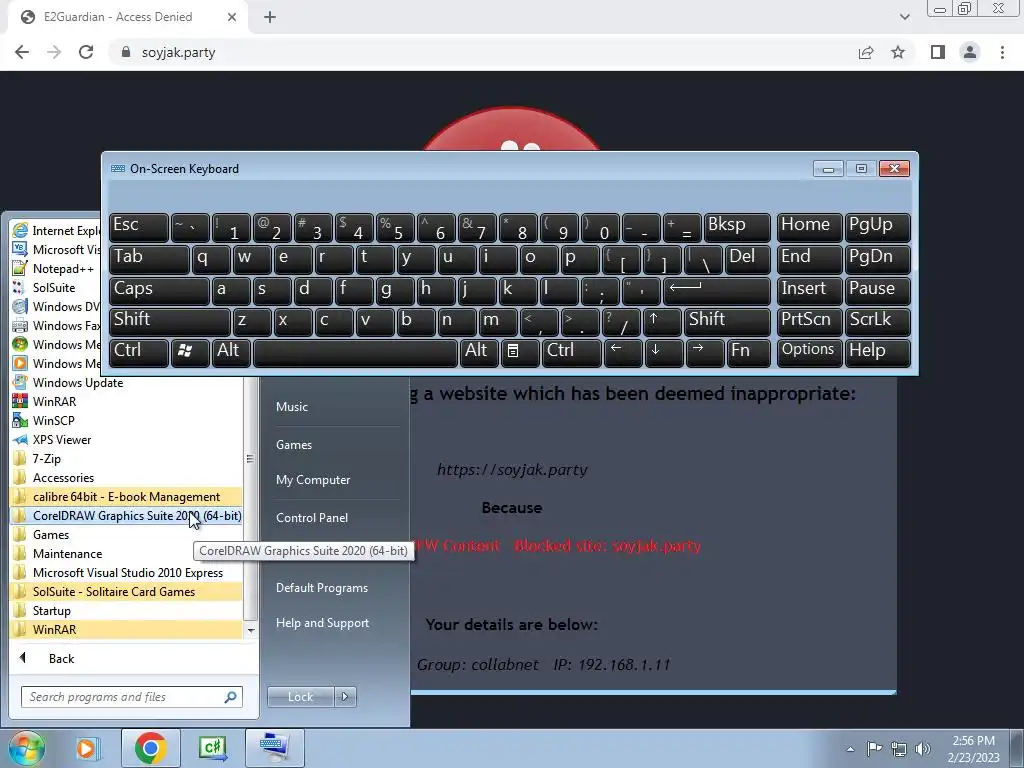Open shutdown options arrow next to Lock
Viewport: 1024px width, 768px height.
pos(345,697)
